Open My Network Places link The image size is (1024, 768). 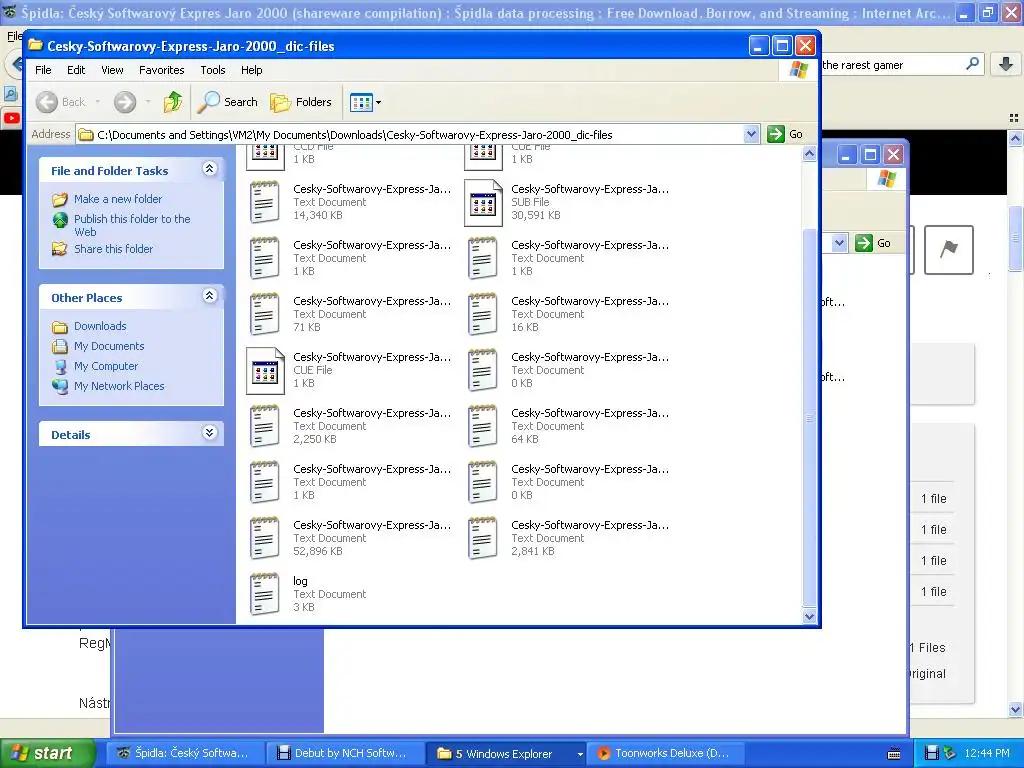pos(119,386)
